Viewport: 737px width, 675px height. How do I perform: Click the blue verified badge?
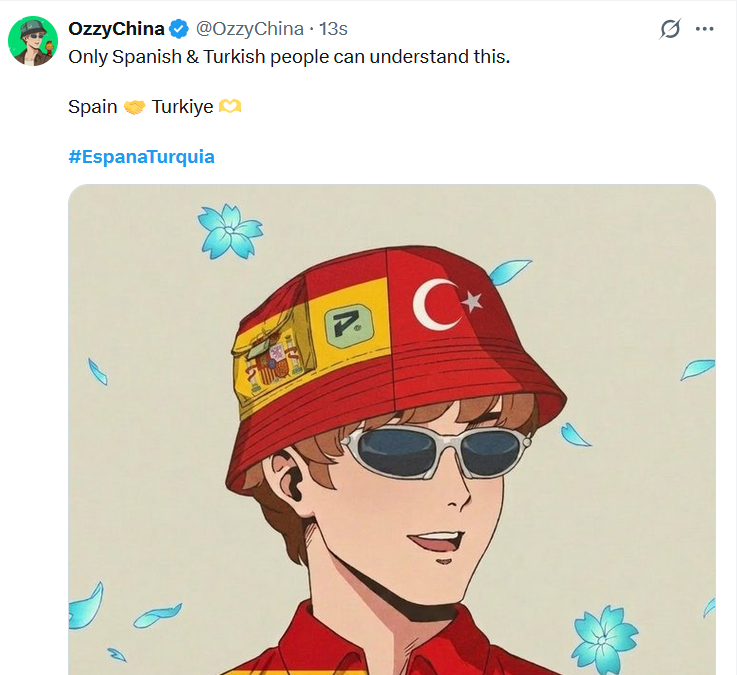(179, 29)
